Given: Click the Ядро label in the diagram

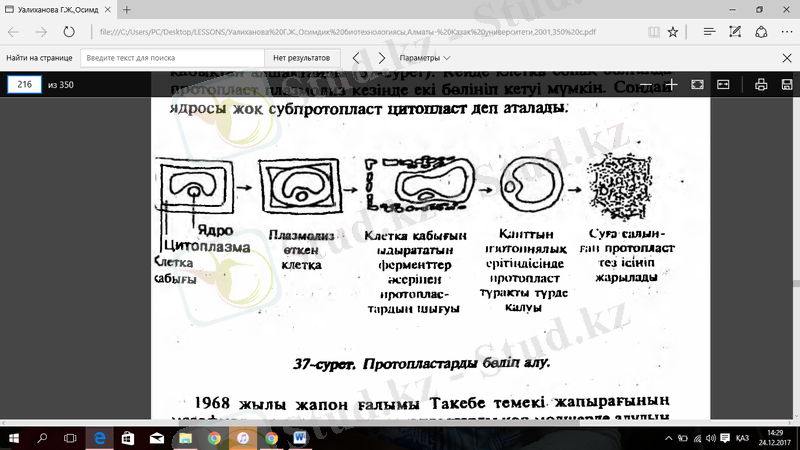Looking at the screenshot, I should click(x=216, y=231).
